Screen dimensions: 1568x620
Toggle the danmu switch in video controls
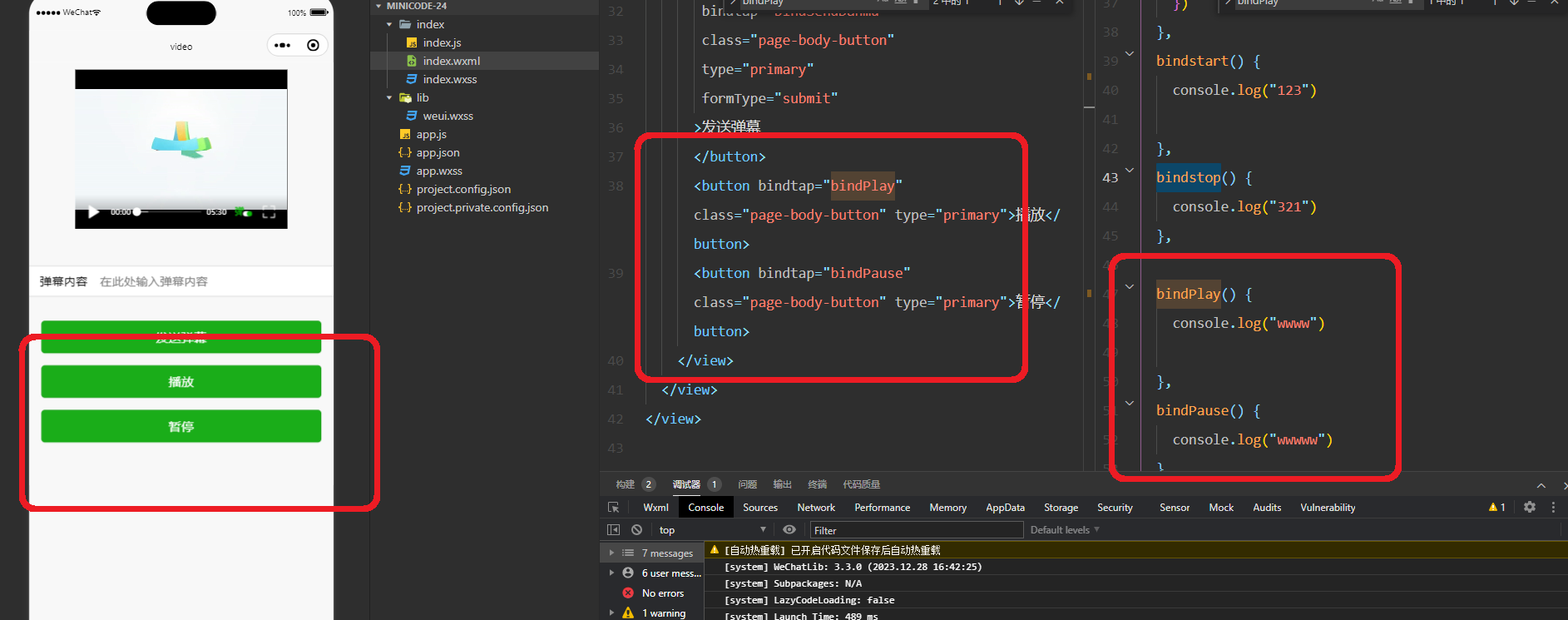pyautogui.click(x=245, y=212)
